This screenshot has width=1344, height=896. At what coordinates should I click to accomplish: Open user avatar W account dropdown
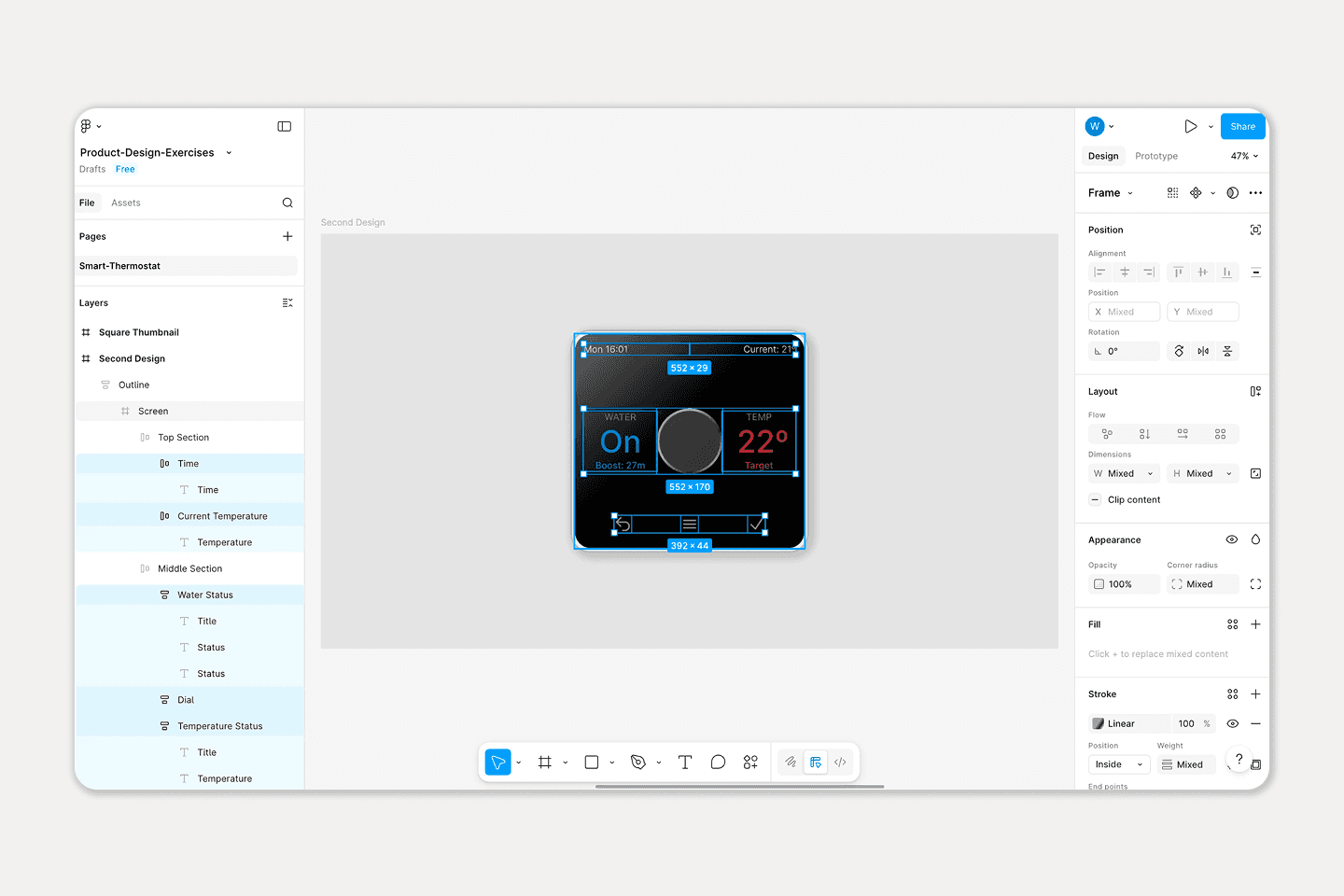click(x=1100, y=126)
